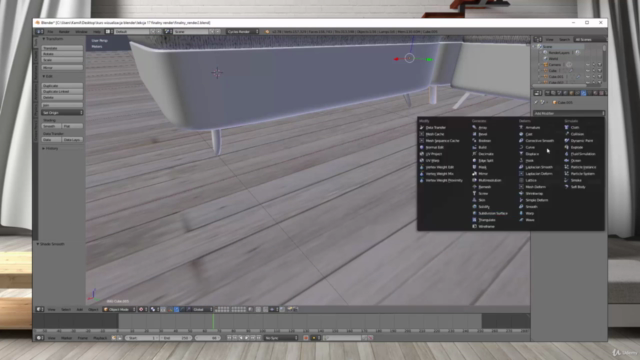Toggle visibility eye for Cube row

click(x=588, y=71)
